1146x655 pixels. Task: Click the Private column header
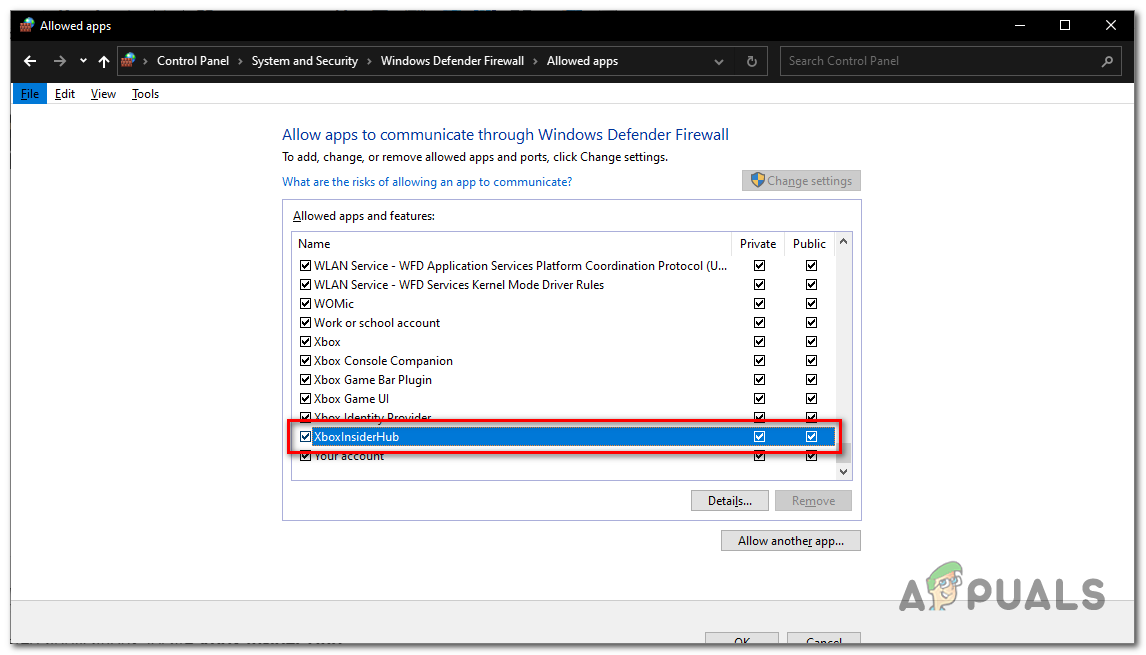pyautogui.click(x=758, y=243)
